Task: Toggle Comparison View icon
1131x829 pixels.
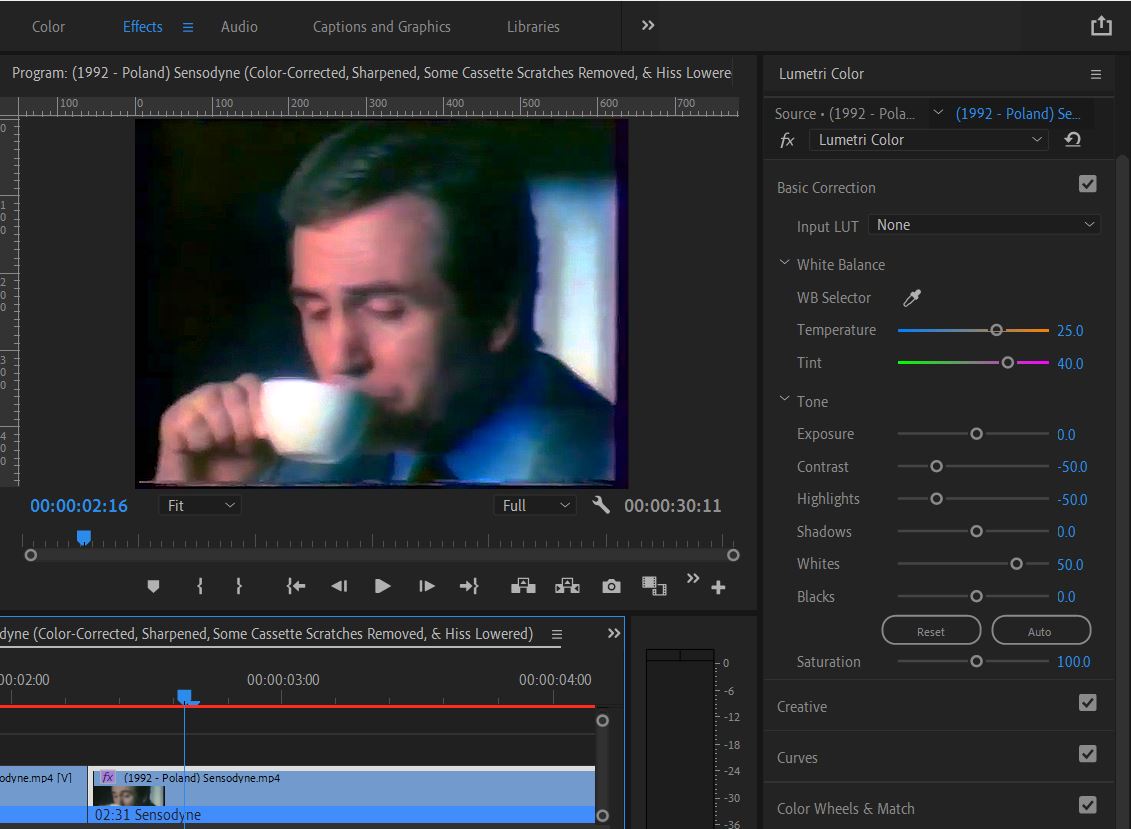Action: tap(654, 586)
